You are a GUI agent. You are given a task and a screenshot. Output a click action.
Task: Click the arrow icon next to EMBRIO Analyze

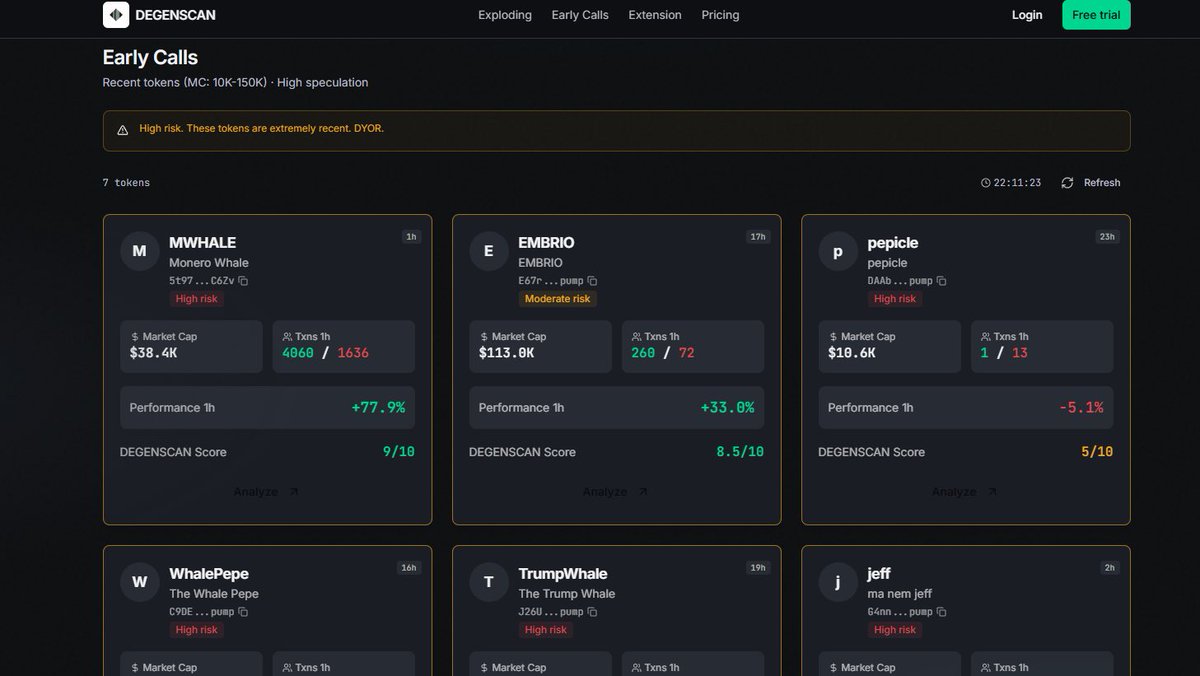coord(642,492)
